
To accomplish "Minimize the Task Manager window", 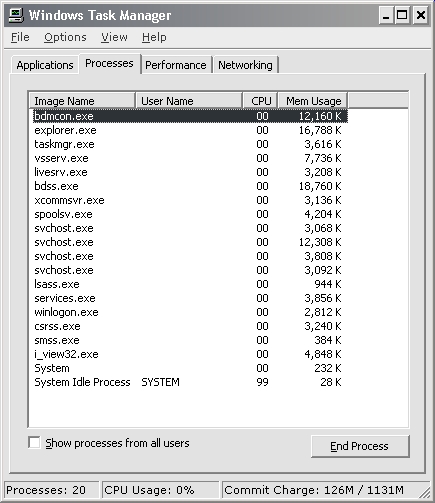I will coord(386,15).
